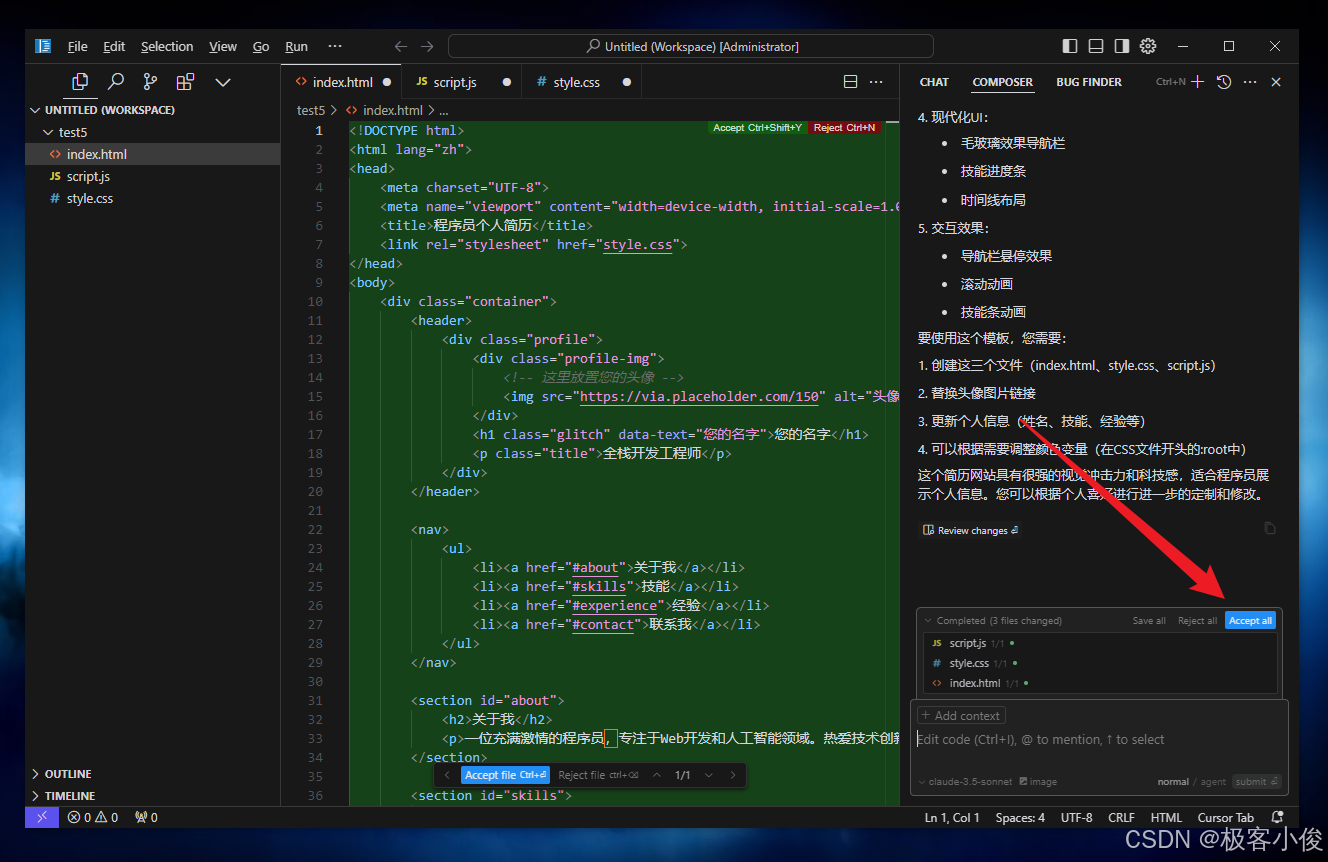The height and width of the screenshot is (862, 1328).
Task: Toggle secondary side bar layout button
Action: (1122, 46)
